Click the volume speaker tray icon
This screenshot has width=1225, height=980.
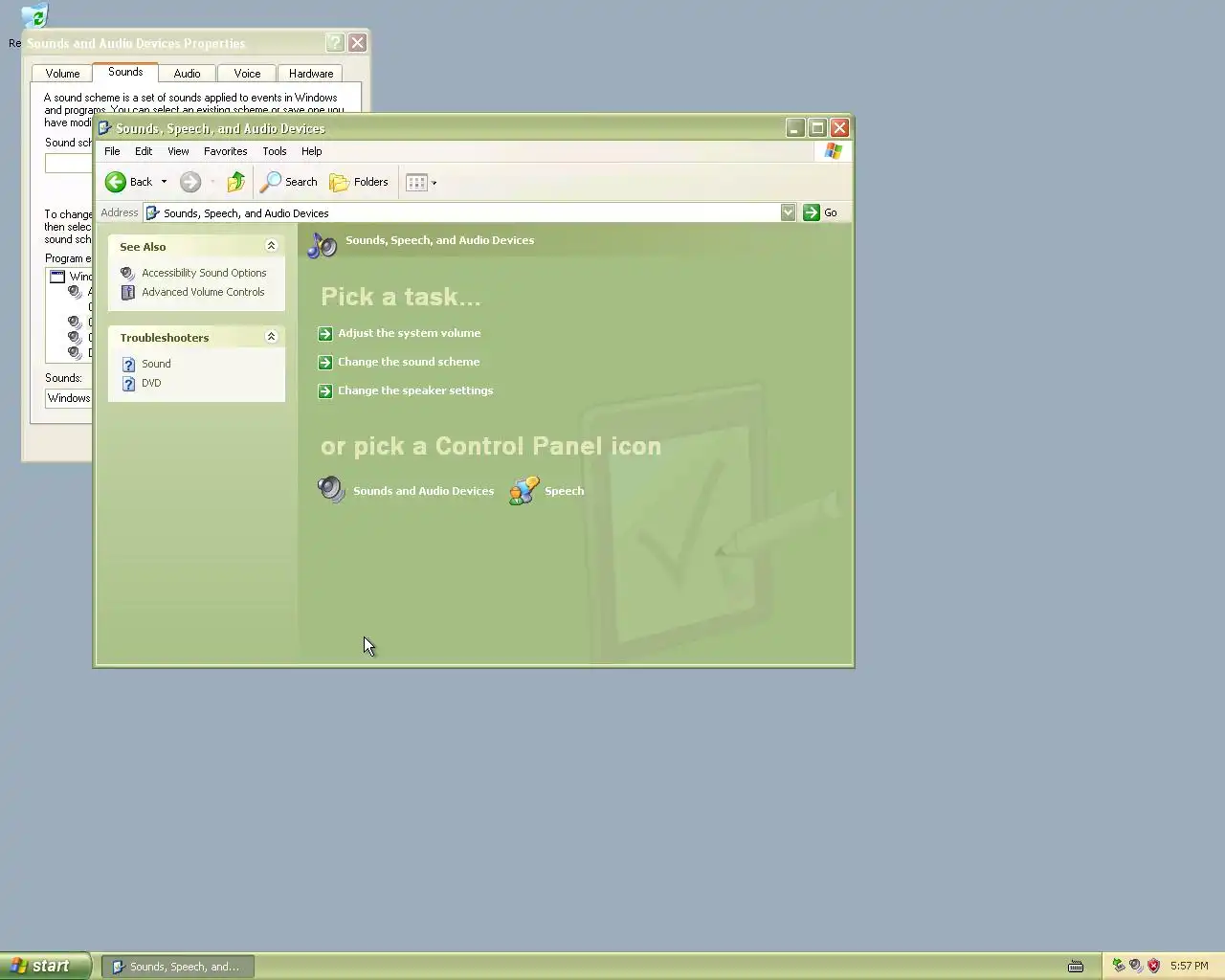[x=1135, y=966]
